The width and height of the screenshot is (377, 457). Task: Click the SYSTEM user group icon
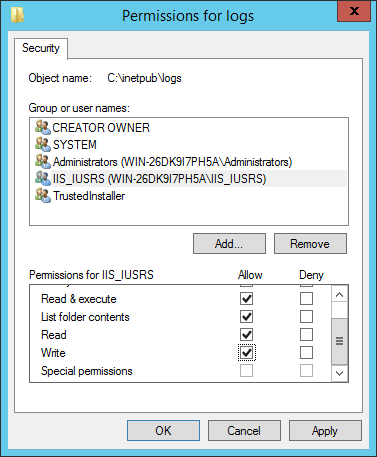point(43,144)
